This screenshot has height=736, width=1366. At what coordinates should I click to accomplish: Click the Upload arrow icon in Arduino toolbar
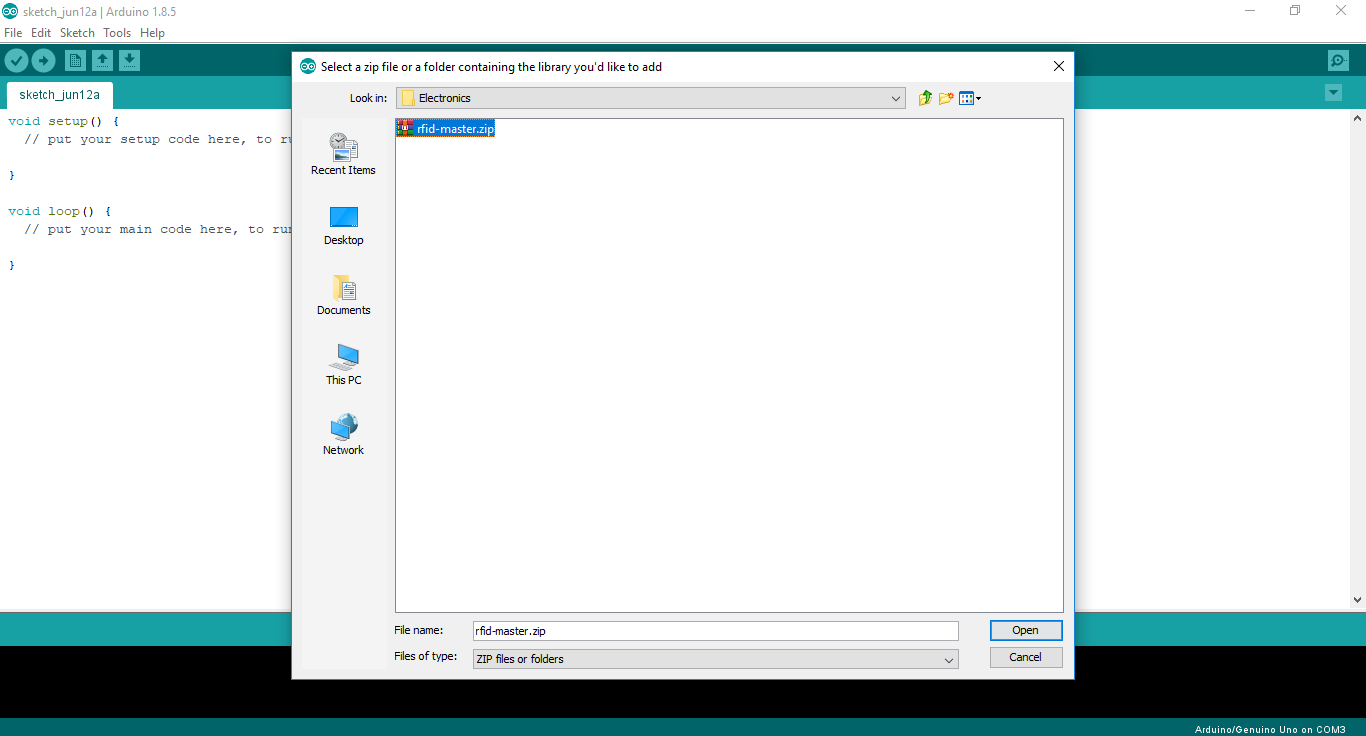pyautogui.click(x=44, y=61)
